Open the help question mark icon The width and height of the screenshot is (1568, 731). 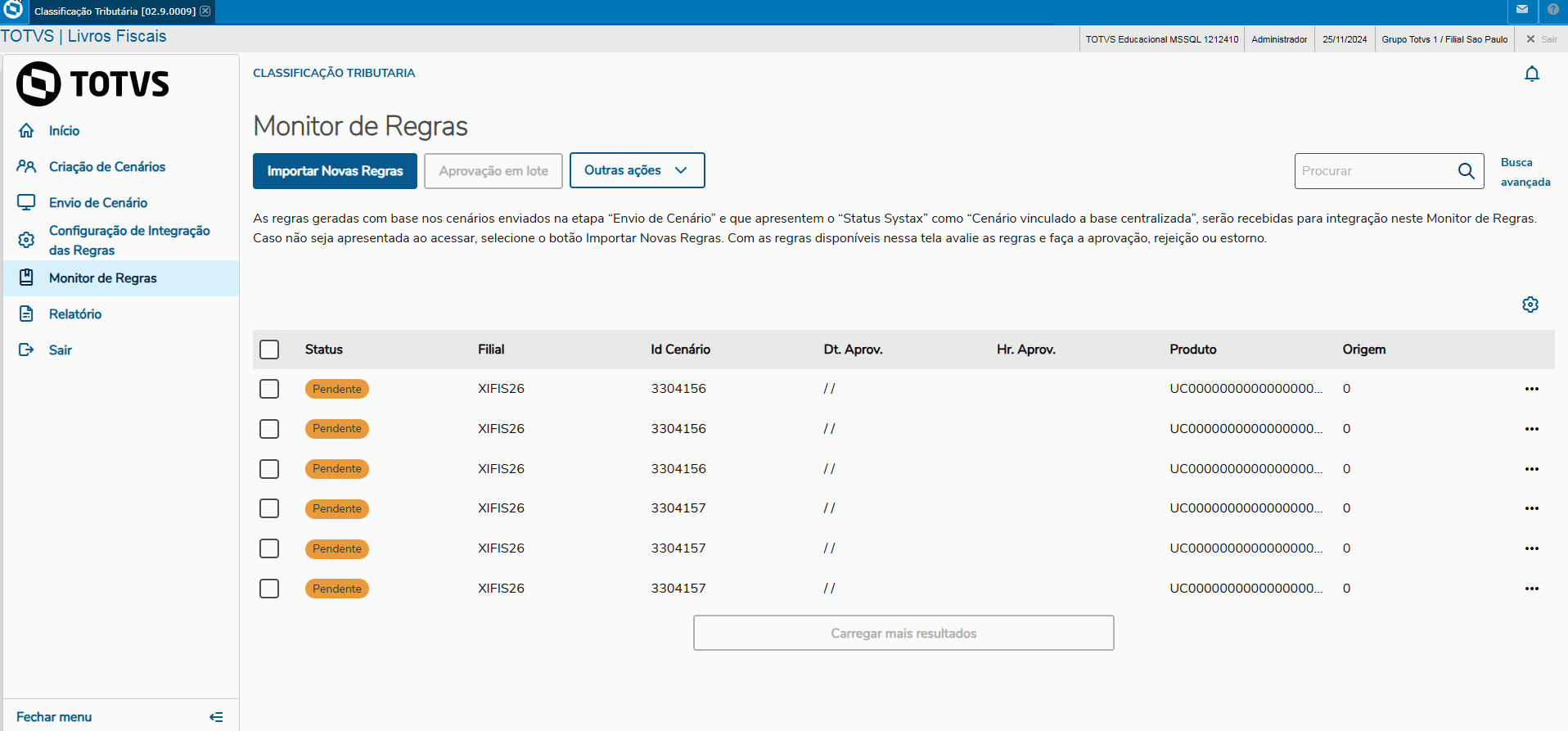tap(1553, 10)
